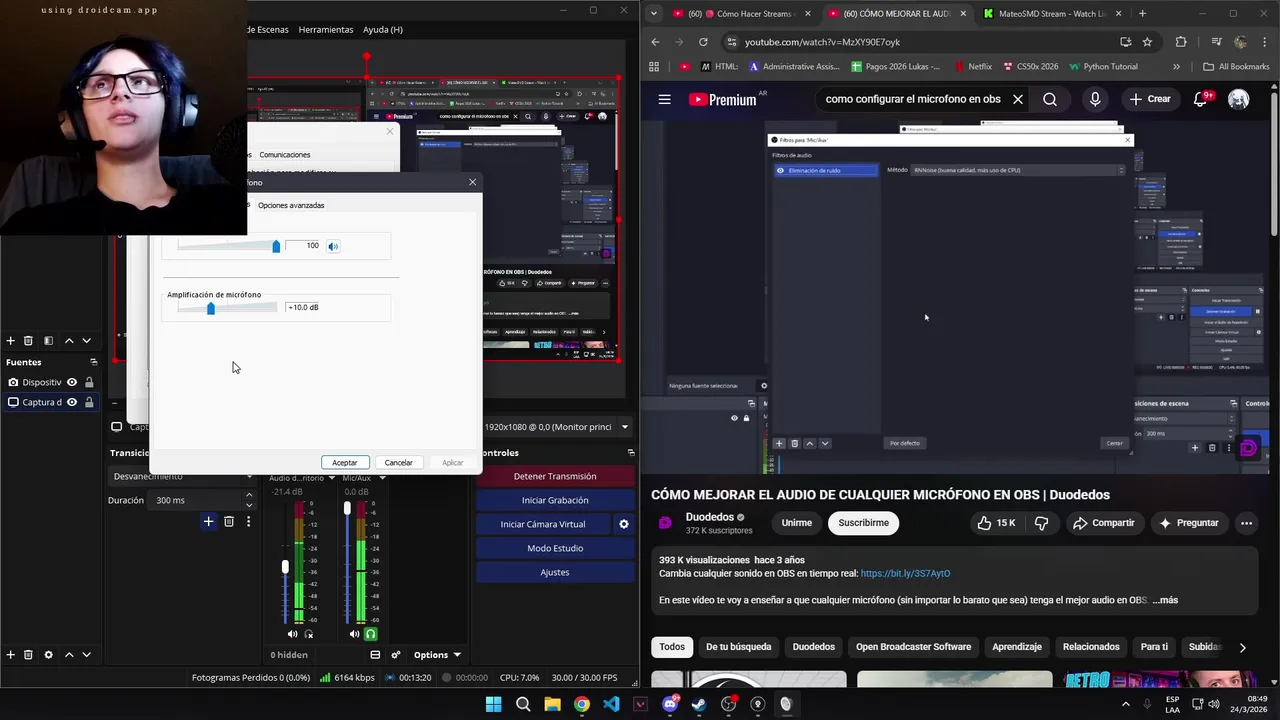Search YouTube with magnifier button
Viewport: 1280px width, 720px height.
click(1050, 99)
